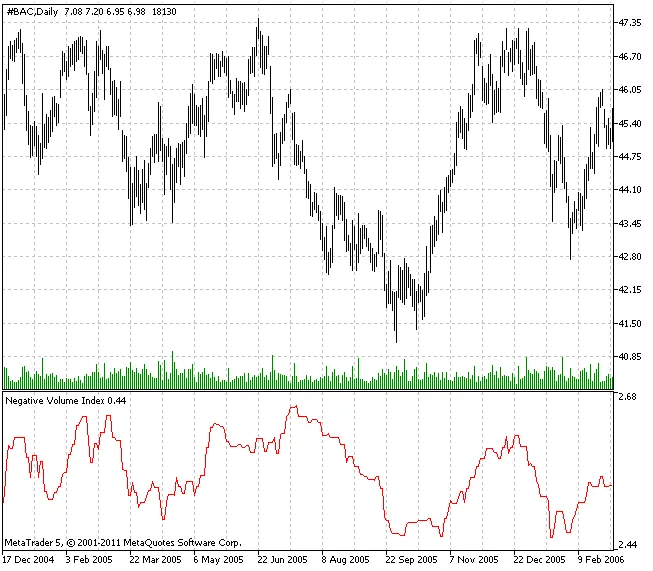Click the 7 Nov 2005 date label
Viewport: 653px width, 571px height.
[475, 561]
